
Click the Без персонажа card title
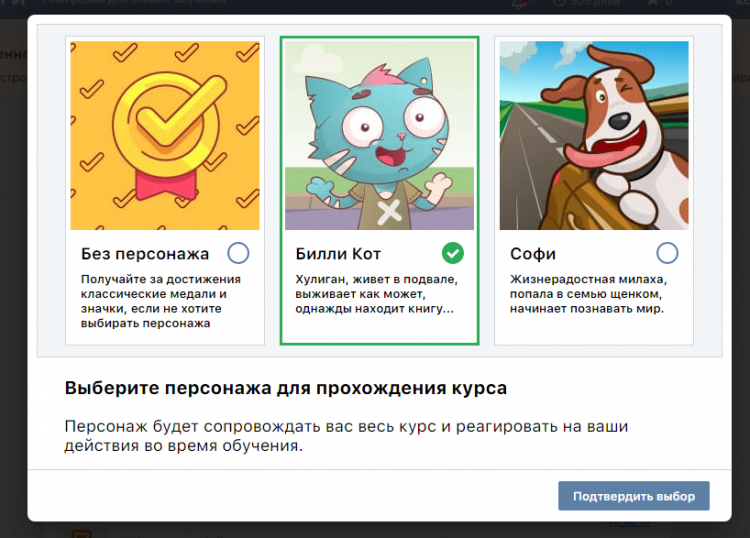click(x=144, y=253)
